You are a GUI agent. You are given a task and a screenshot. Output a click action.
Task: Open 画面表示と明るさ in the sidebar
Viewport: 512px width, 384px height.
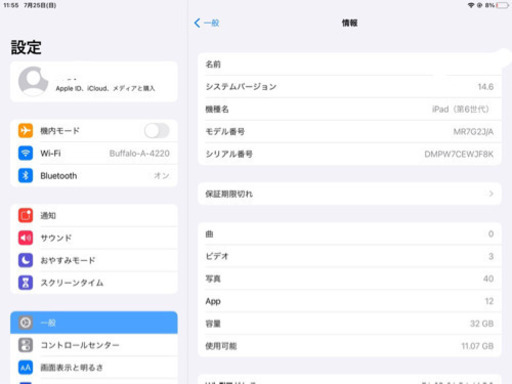point(72,368)
